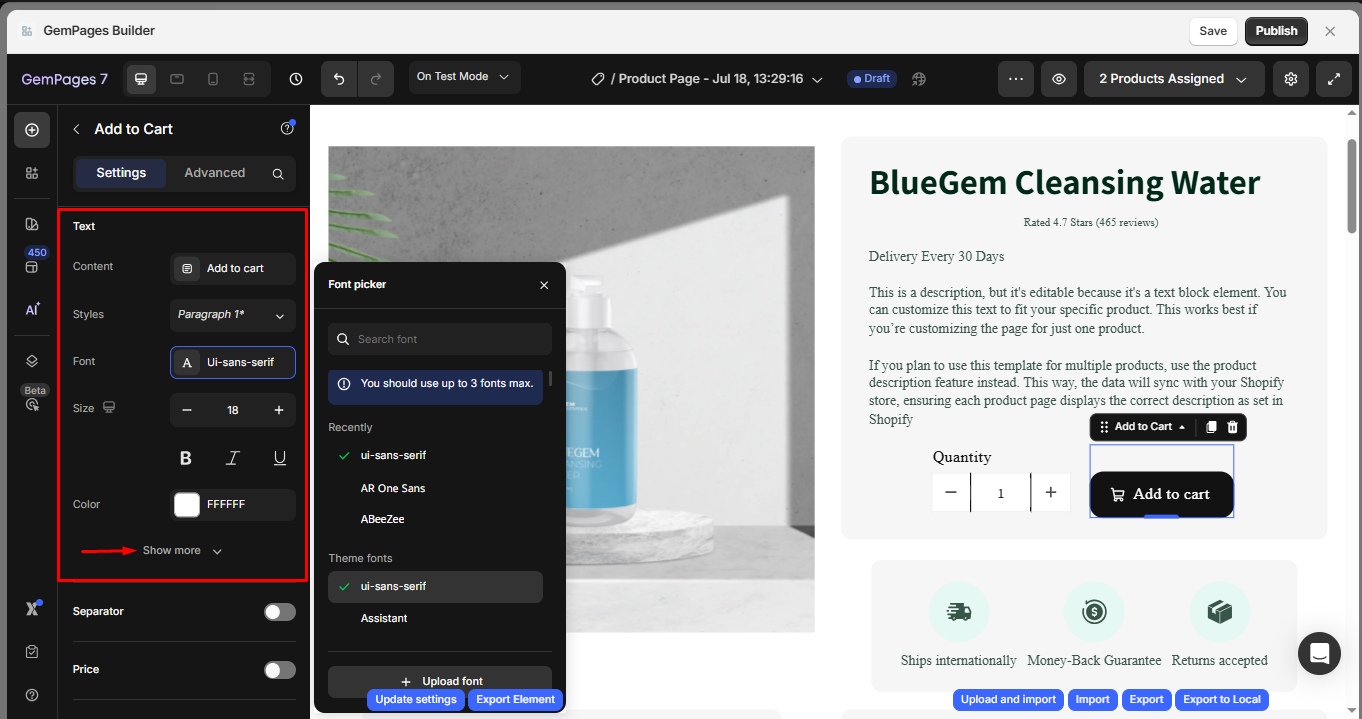This screenshot has height=719, width=1362.
Task: Open the Styles Paragraph 1 dropdown
Action: coord(232,315)
